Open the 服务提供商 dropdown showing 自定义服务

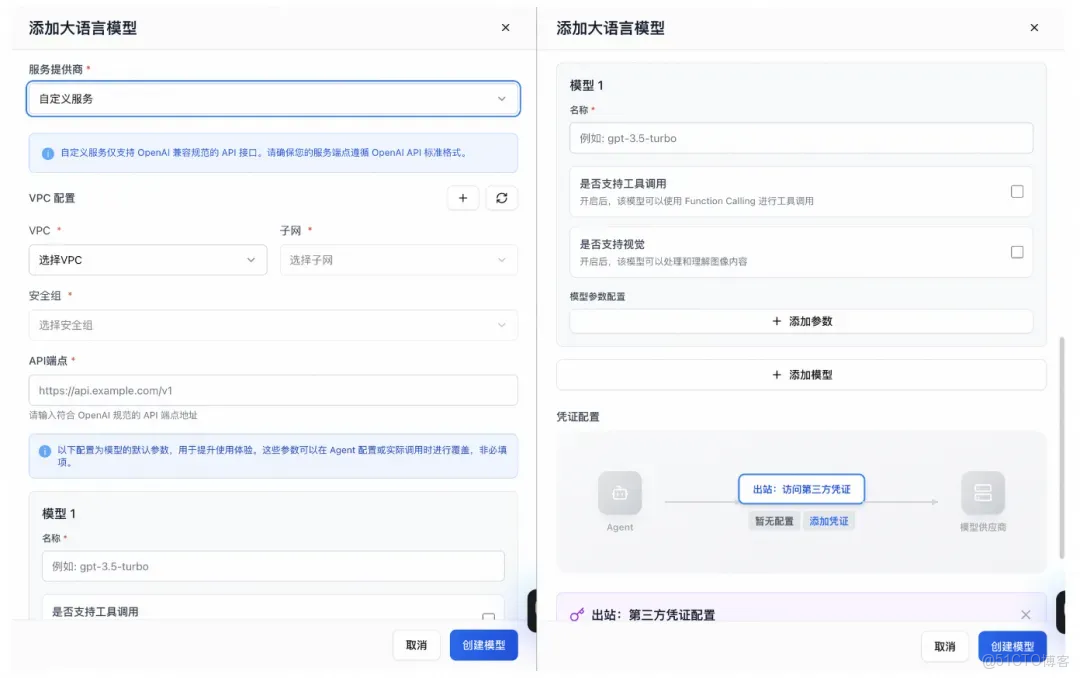click(x=271, y=99)
